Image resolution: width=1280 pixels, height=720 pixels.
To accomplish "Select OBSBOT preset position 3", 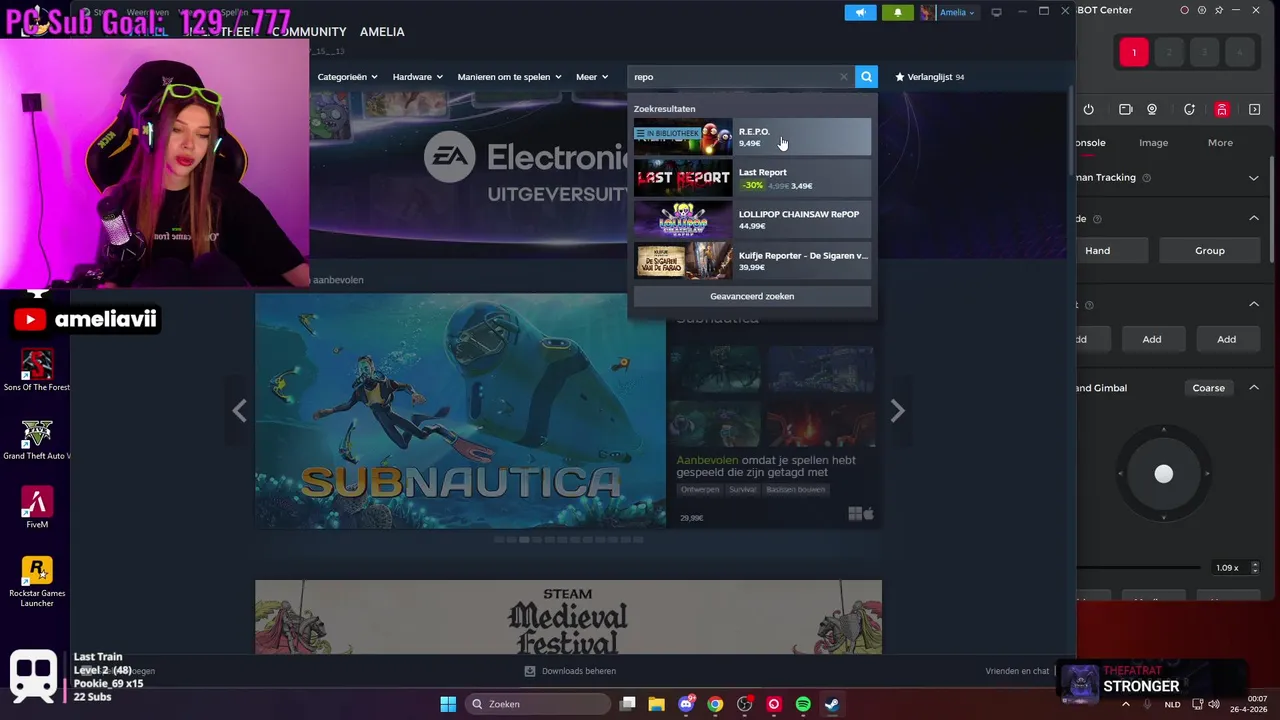I will (1204, 52).
